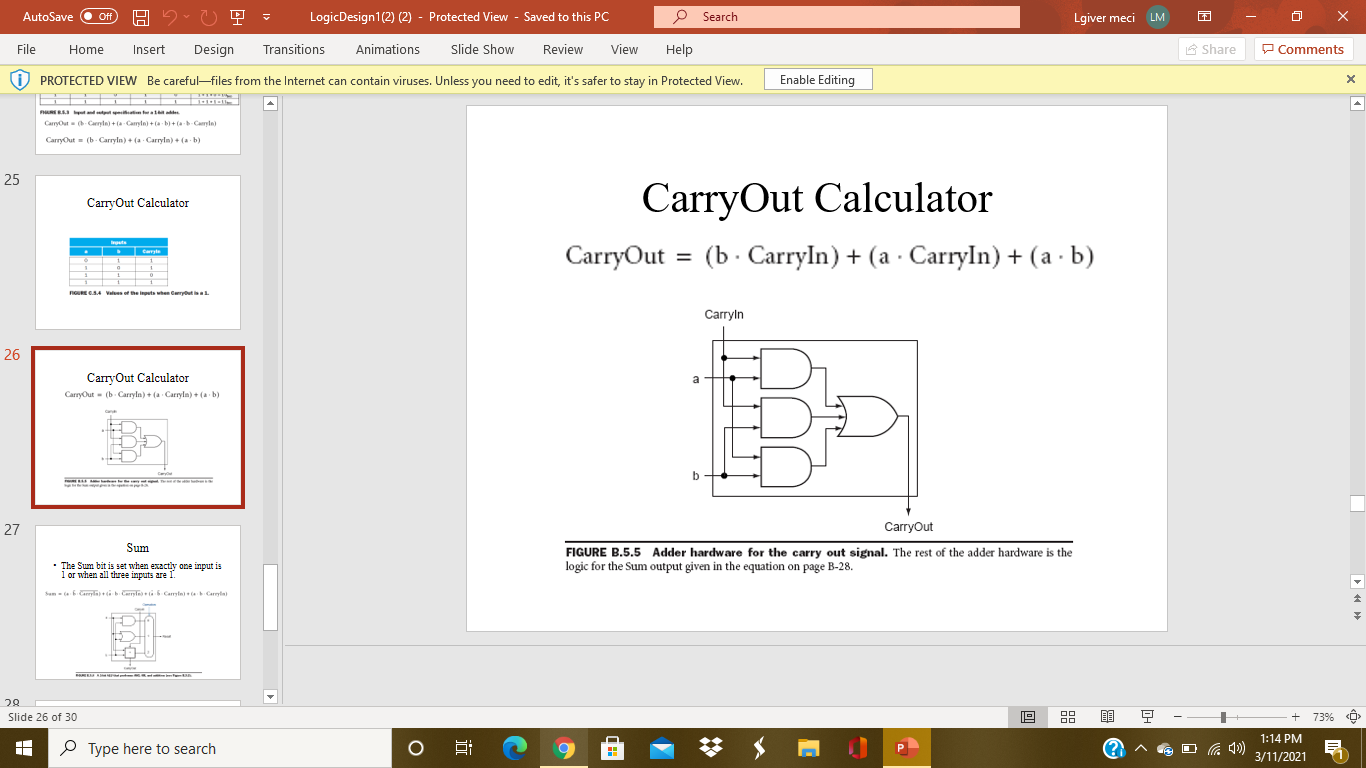Open the LM account avatar

tap(1158, 17)
